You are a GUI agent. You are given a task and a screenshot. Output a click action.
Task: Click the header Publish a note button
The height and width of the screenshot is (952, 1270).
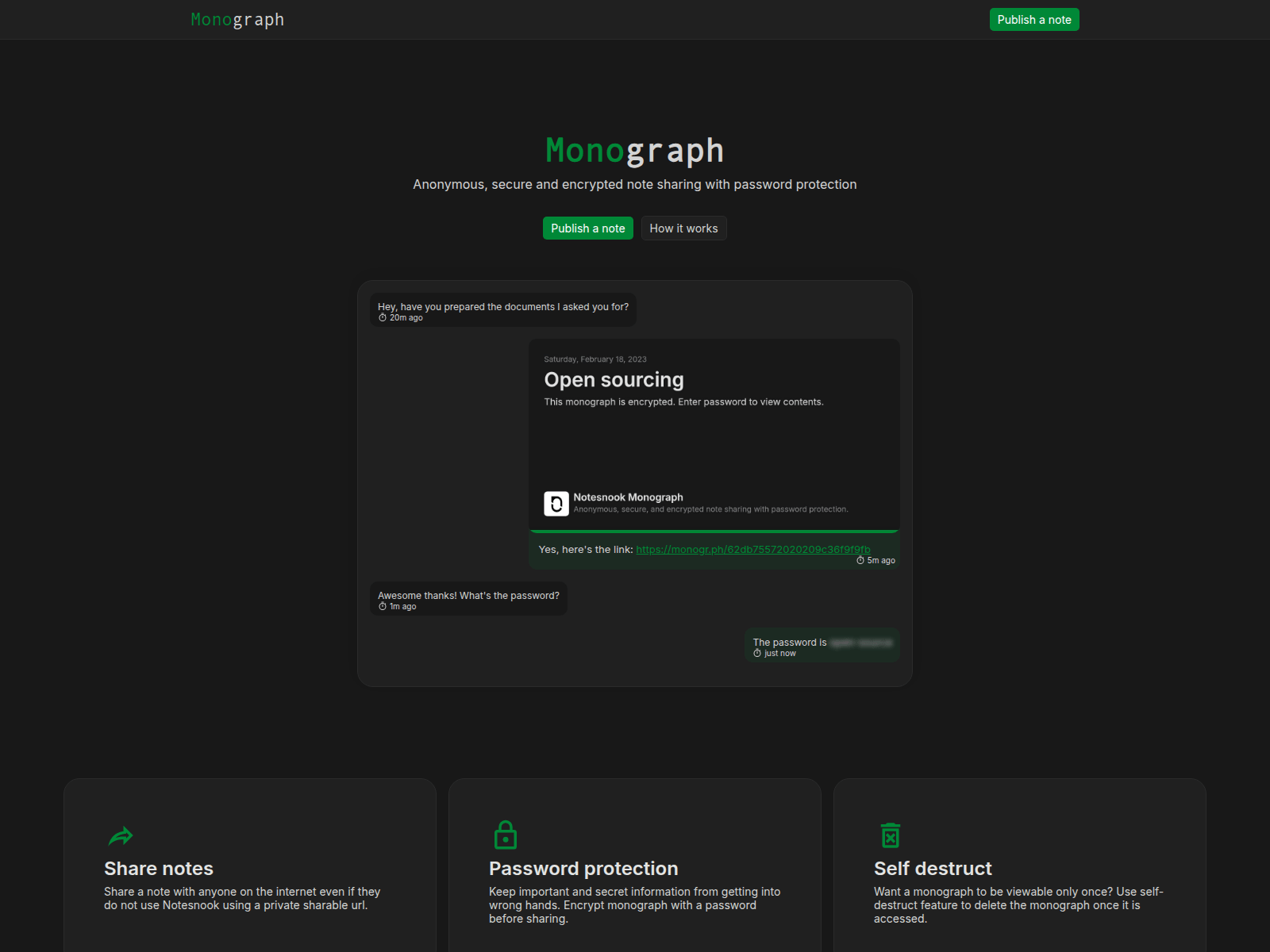[1034, 20]
